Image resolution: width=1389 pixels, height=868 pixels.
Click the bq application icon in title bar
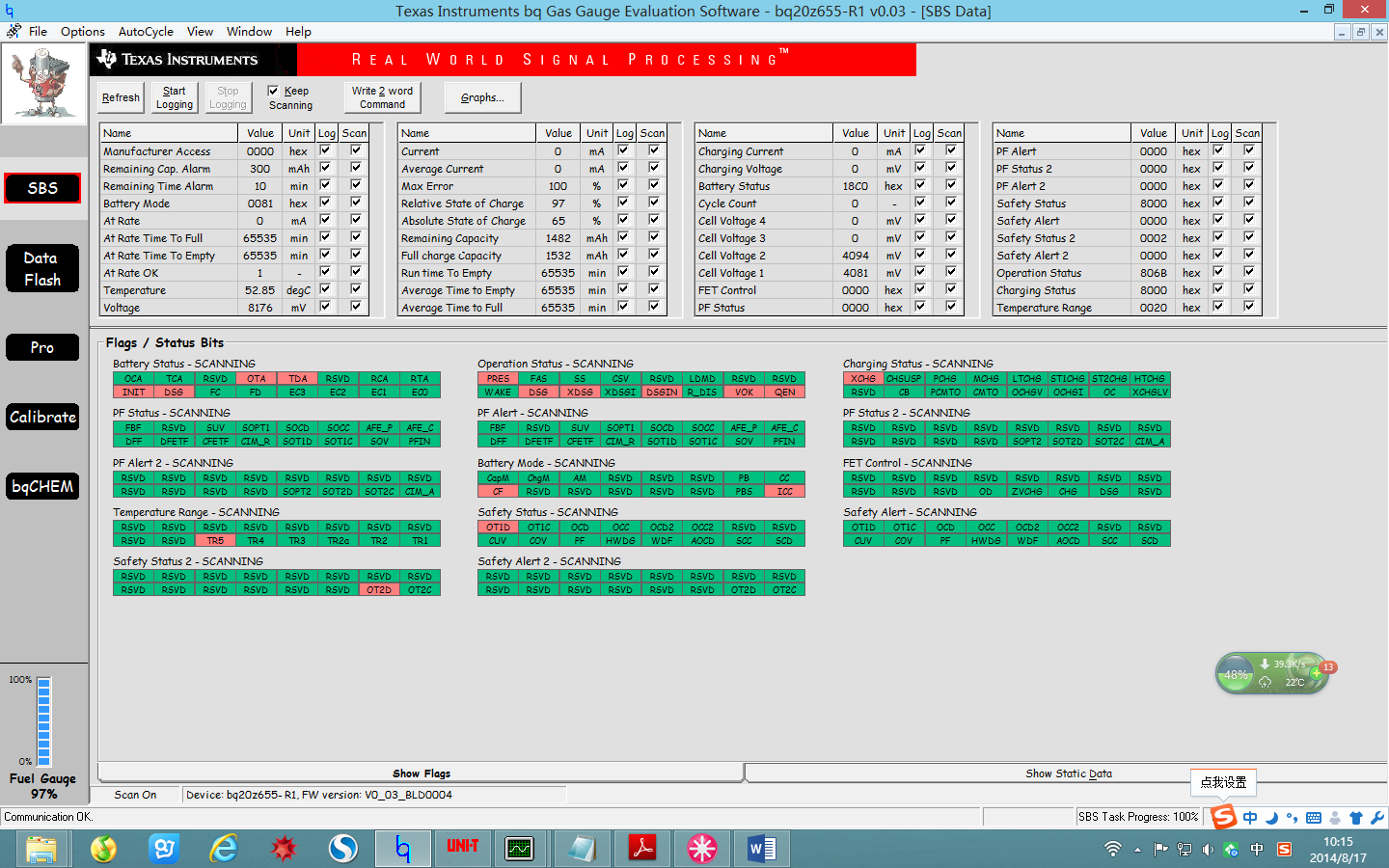pos(9,11)
